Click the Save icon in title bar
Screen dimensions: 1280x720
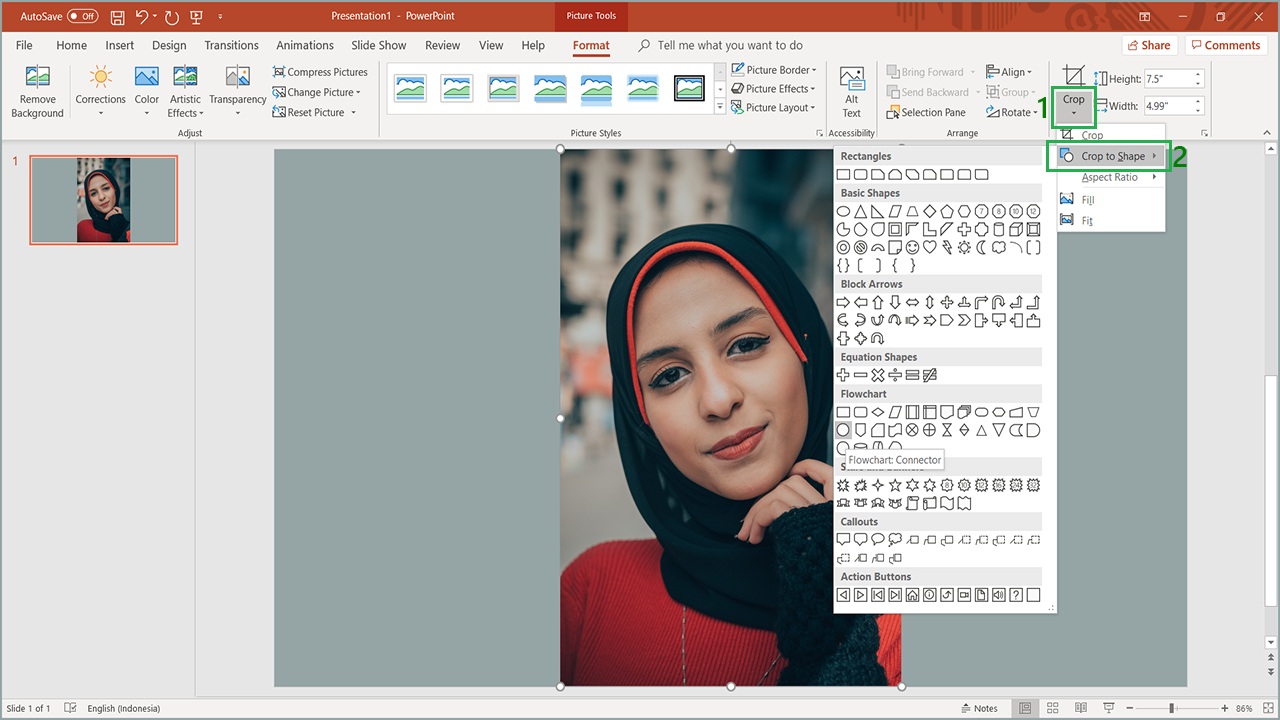(x=117, y=17)
